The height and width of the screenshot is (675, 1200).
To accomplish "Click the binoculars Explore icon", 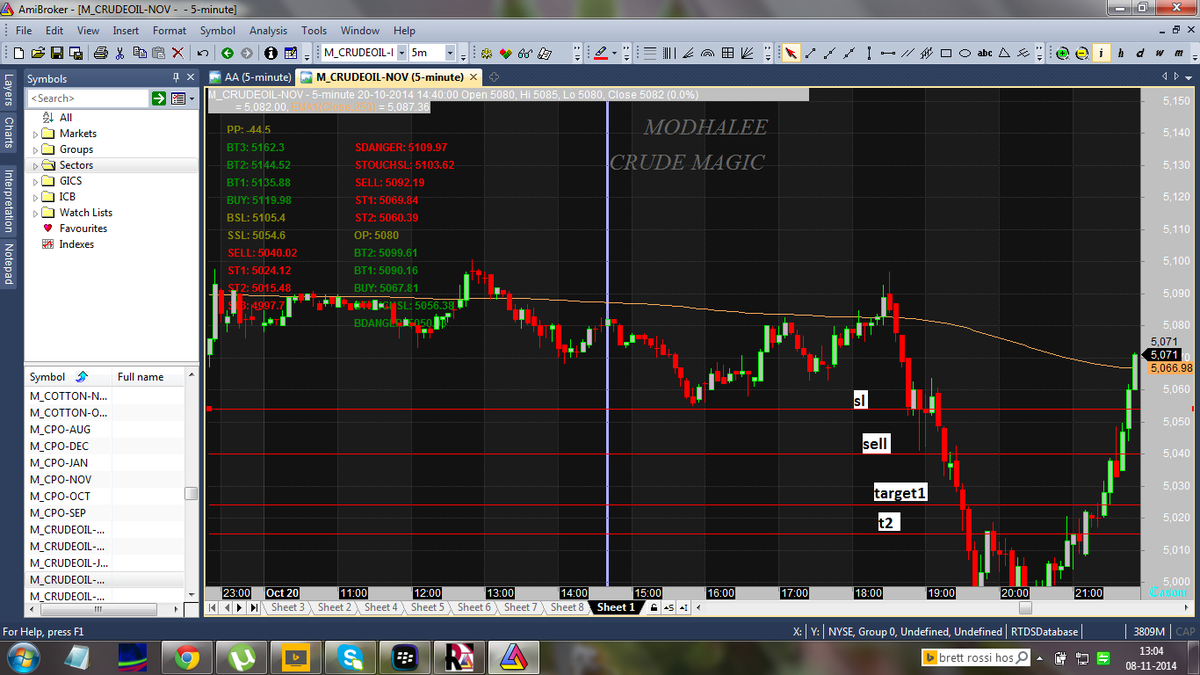I will pos(525,53).
